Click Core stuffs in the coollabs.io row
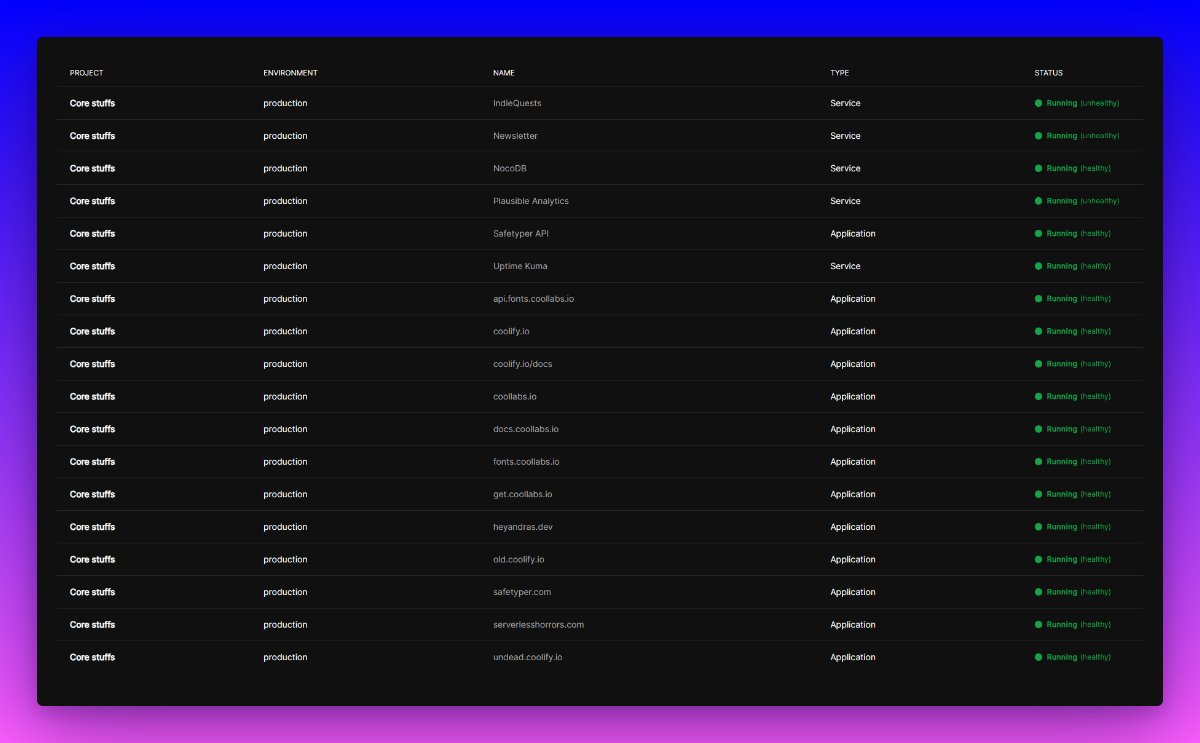This screenshot has height=743, width=1200. coord(92,397)
